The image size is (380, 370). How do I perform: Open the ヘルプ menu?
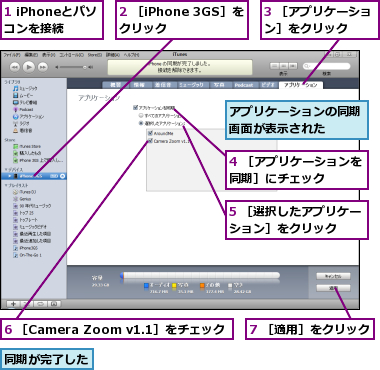coord(131,55)
